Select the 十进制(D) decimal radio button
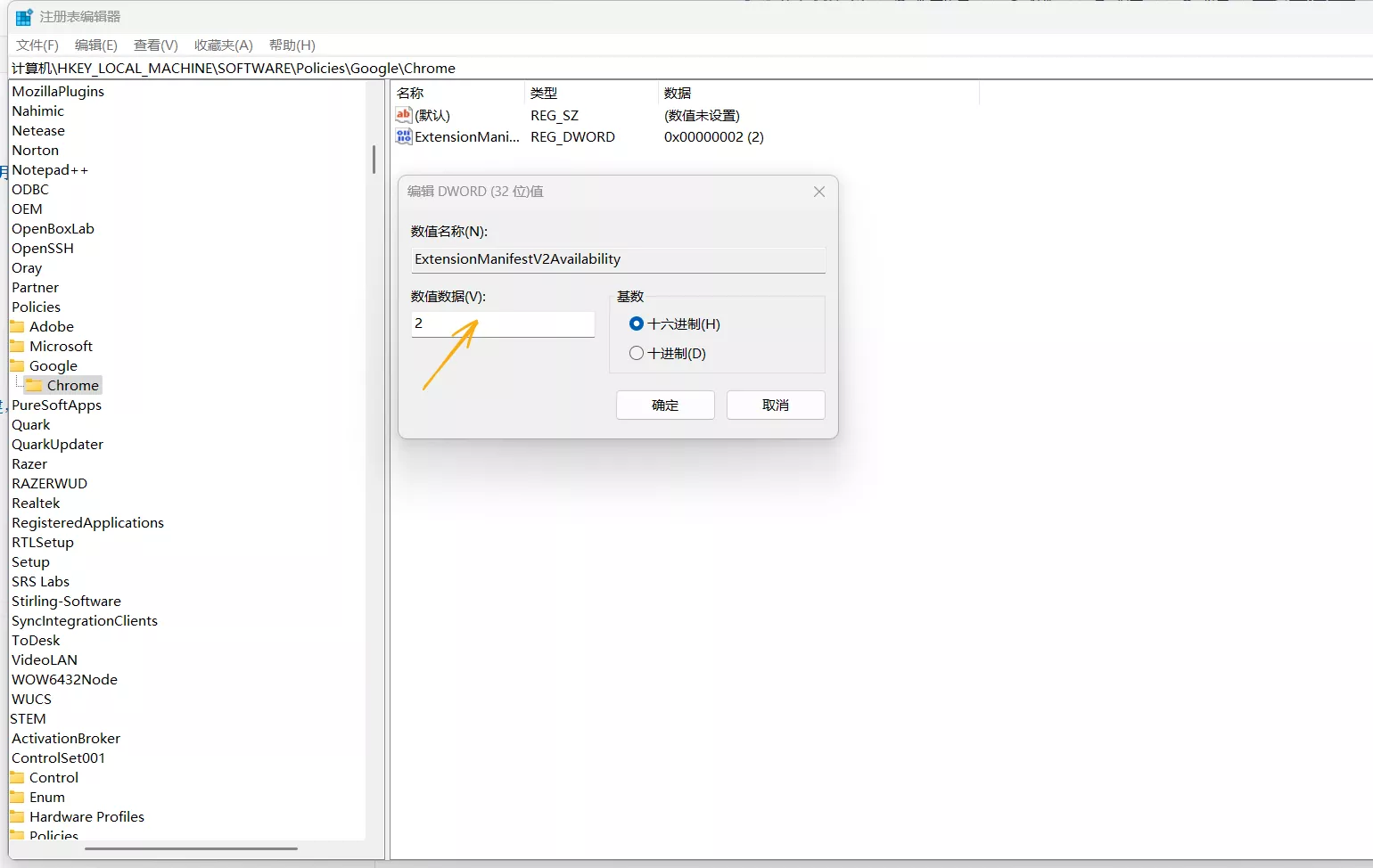The width and height of the screenshot is (1373, 868). pyautogui.click(x=637, y=353)
